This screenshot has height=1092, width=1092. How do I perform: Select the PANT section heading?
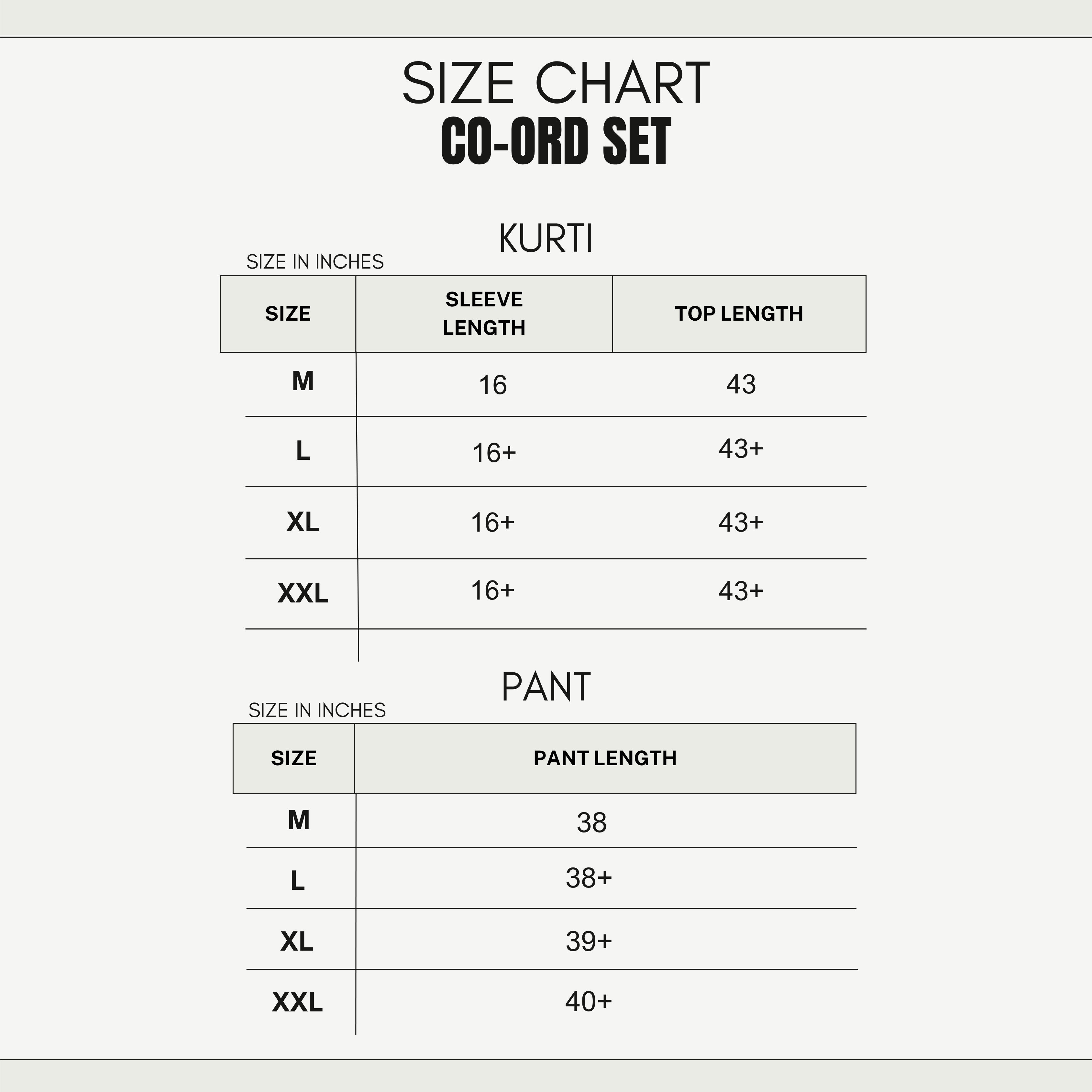[546, 687]
